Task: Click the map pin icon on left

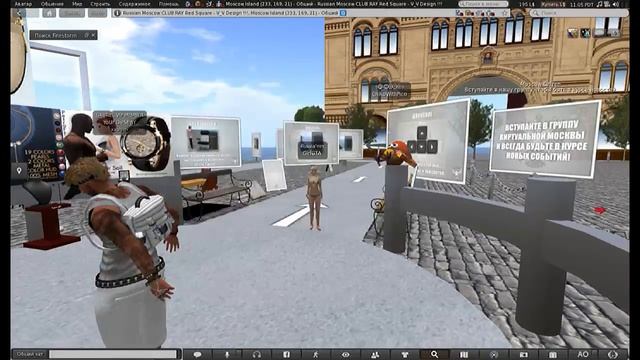Action: point(19,171)
